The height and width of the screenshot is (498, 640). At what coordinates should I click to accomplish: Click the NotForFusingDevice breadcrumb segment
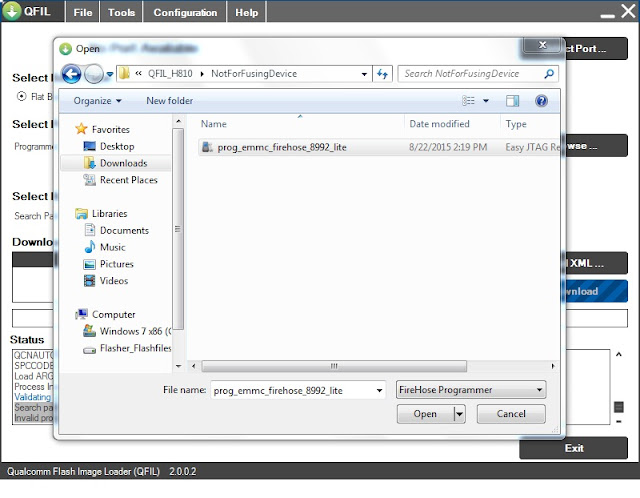point(254,74)
